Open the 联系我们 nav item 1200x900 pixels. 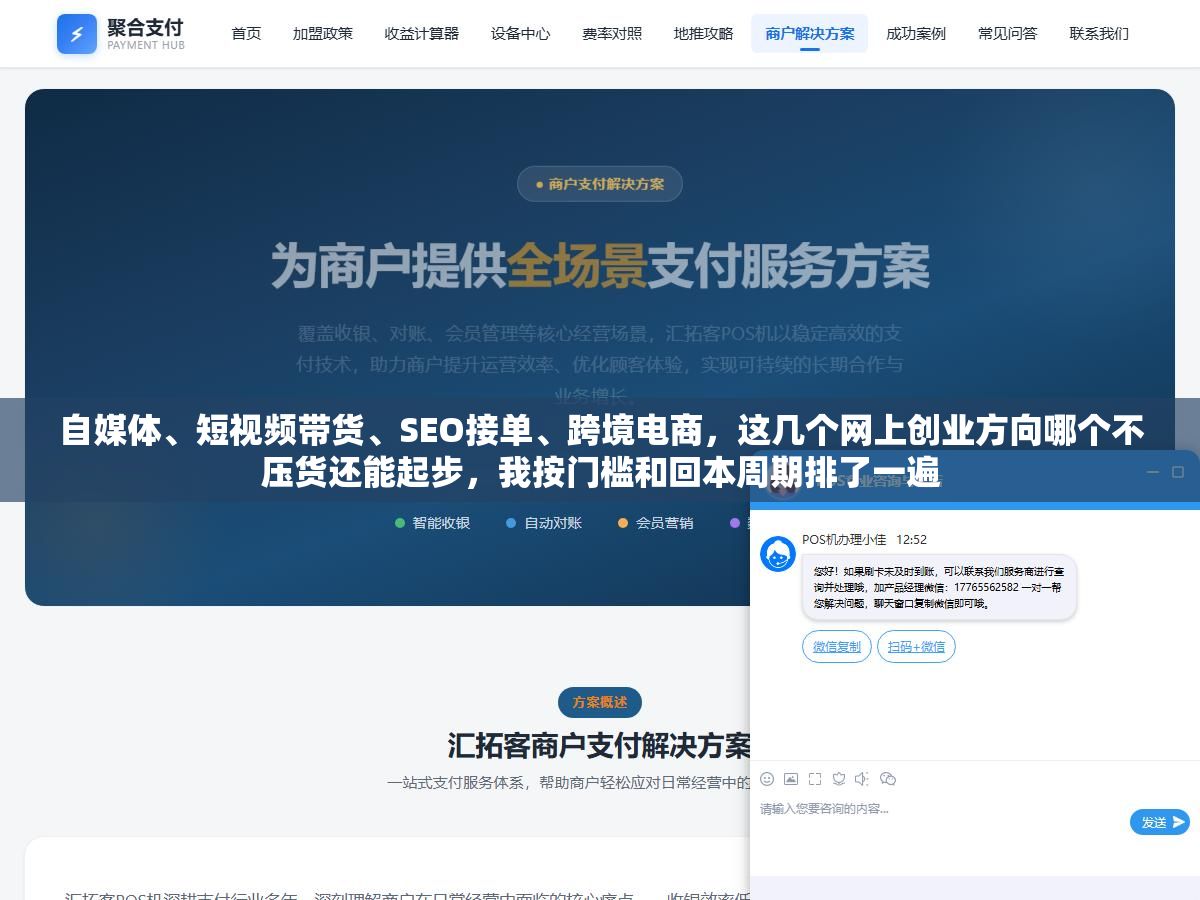tap(1099, 33)
